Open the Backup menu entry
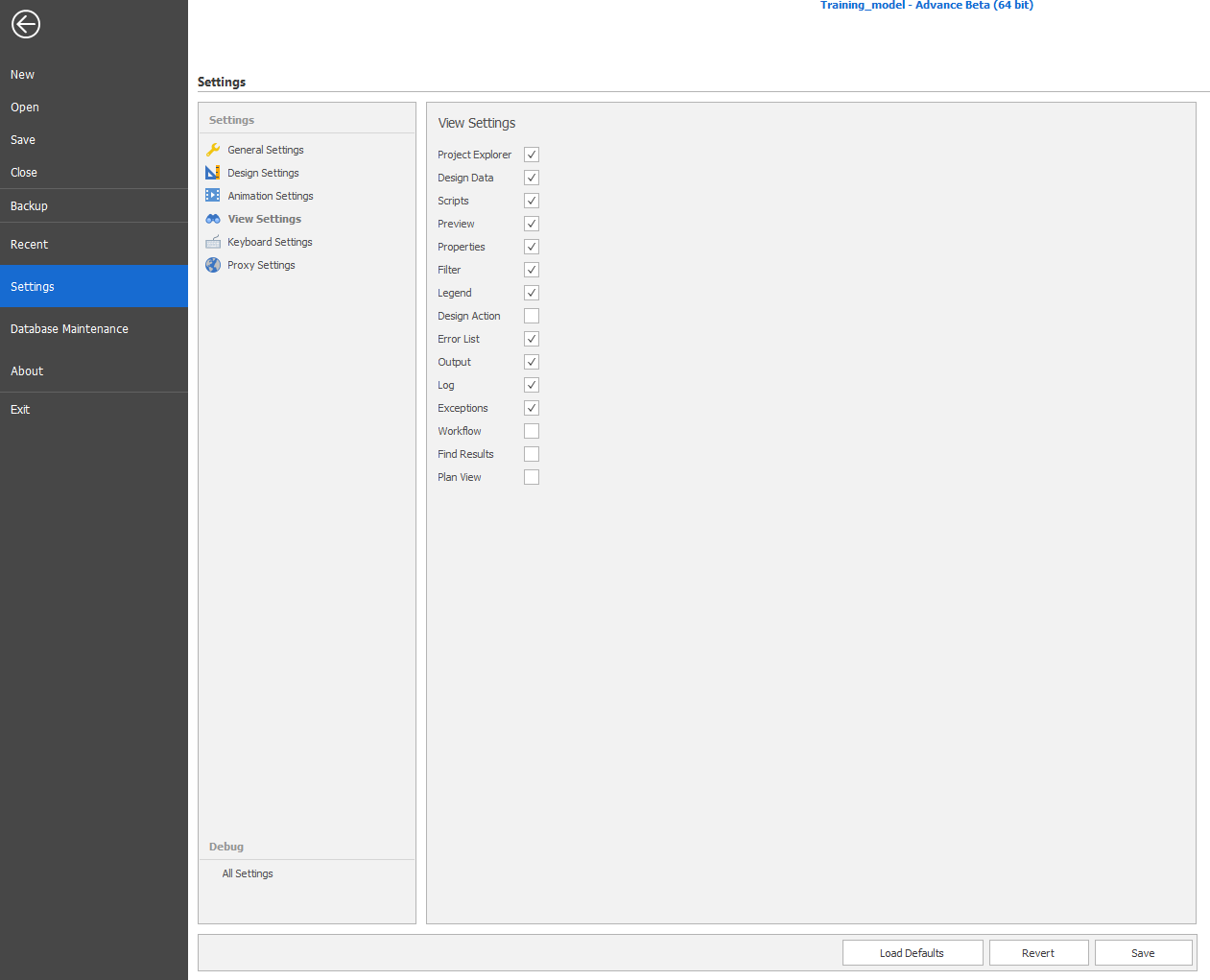The width and height of the screenshot is (1210, 980). 29,206
